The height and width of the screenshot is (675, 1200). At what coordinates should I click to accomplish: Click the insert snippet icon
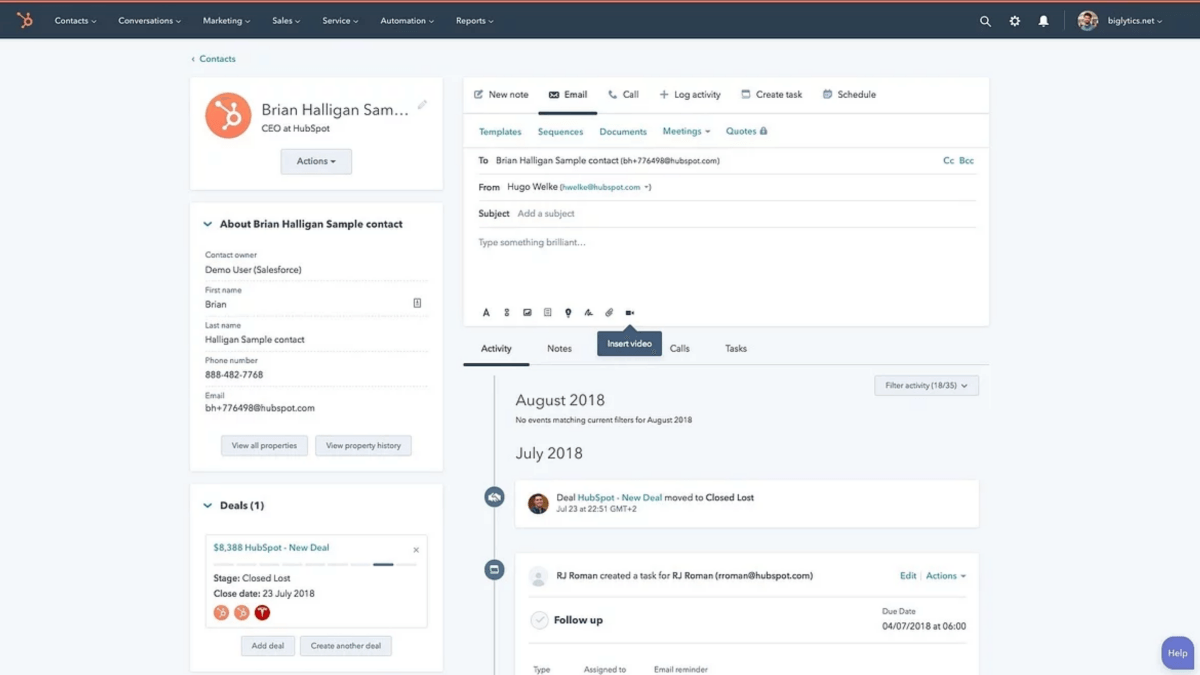click(547, 313)
